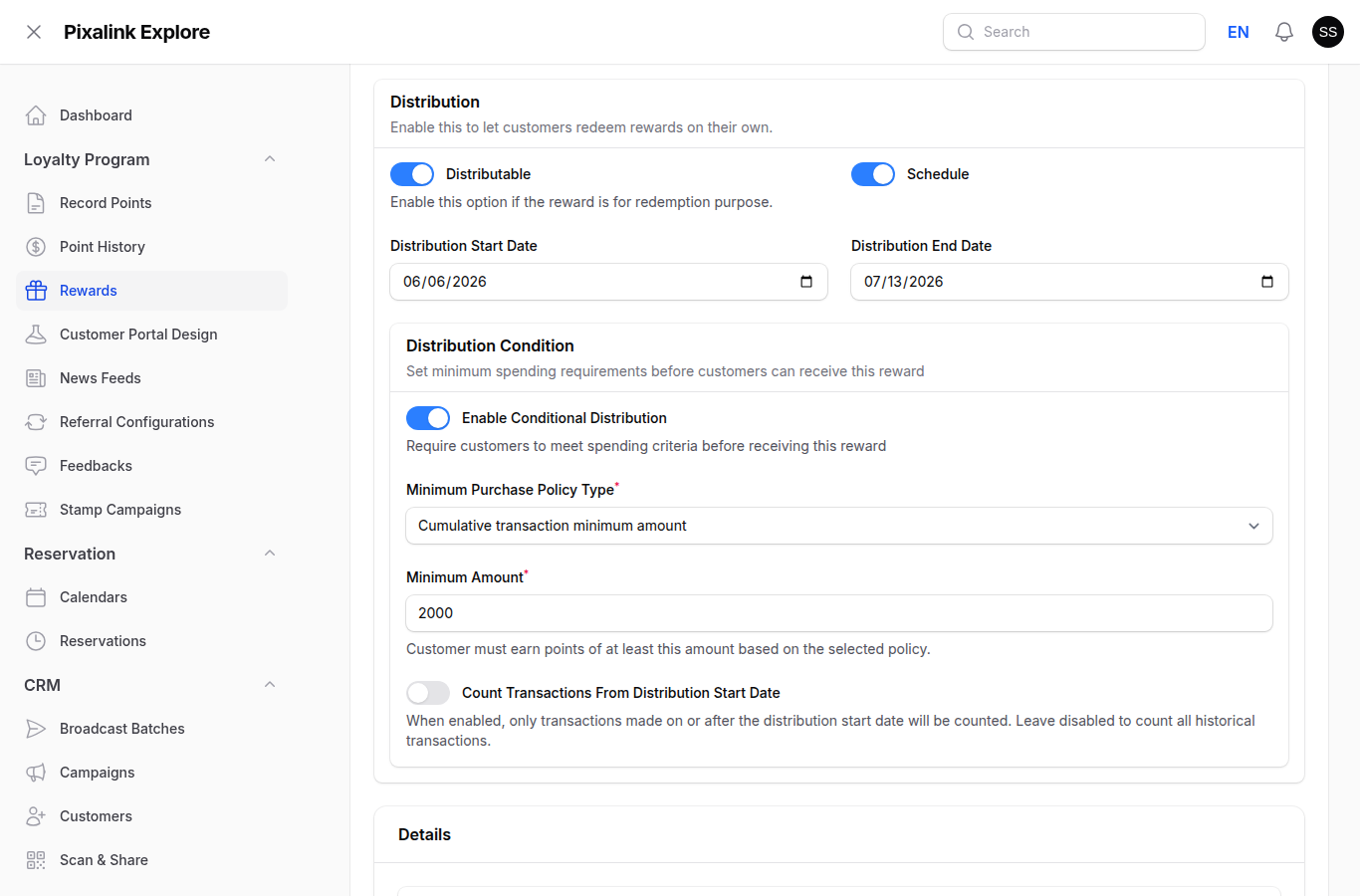The height and width of the screenshot is (896, 1360).
Task: Open Minimum Purchase Policy Type dropdown
Action: 839,526
